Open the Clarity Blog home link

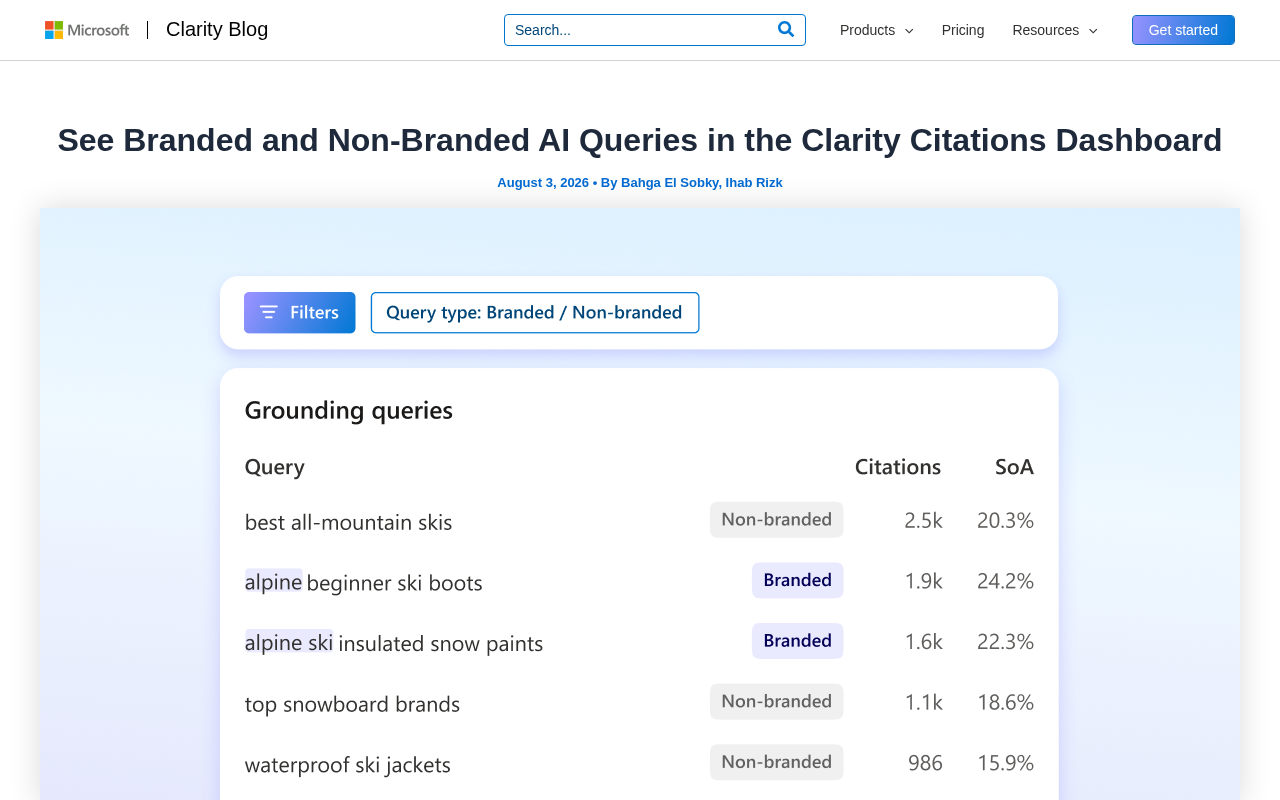217,30
